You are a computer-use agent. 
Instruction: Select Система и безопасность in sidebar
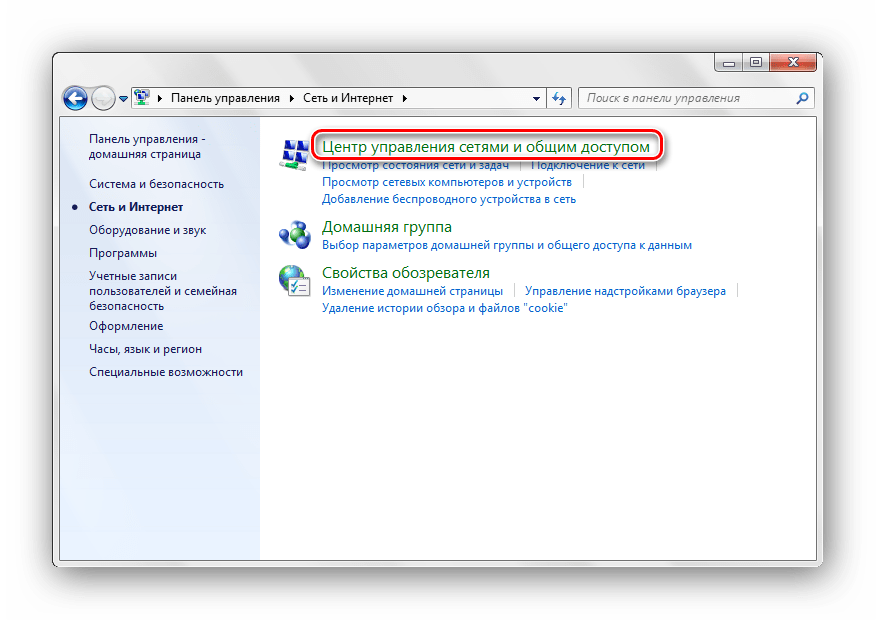point(156,184)
